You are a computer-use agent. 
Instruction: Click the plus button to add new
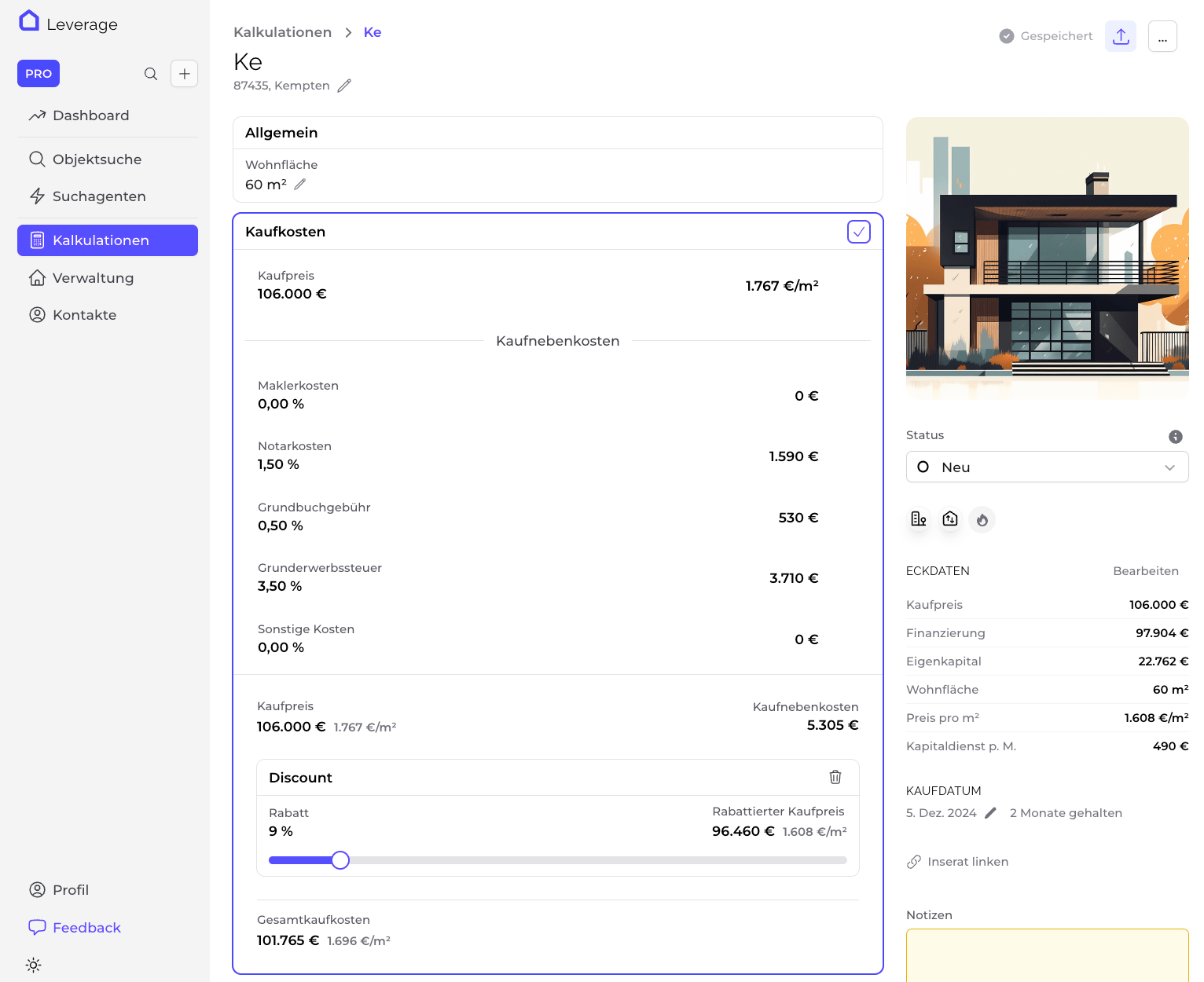coord(184,74)
